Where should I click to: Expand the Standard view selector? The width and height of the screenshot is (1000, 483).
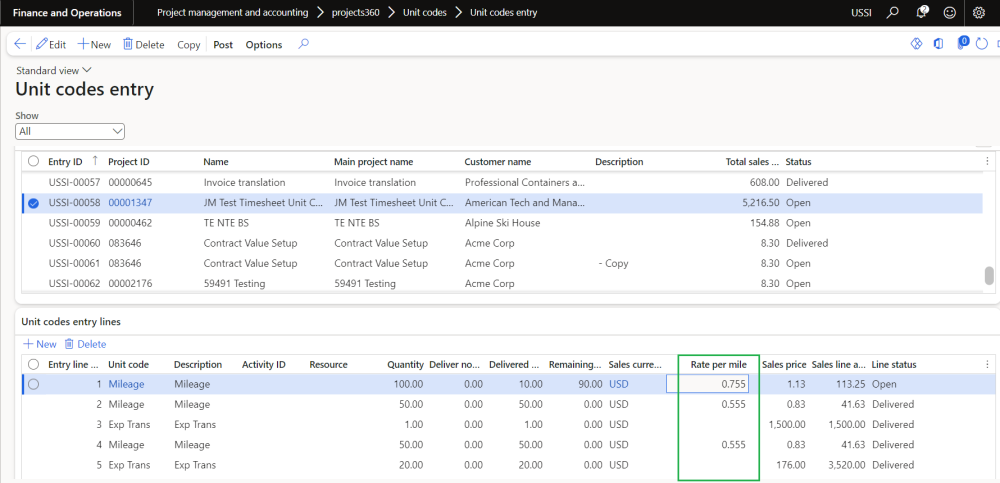tap(54, 71)
